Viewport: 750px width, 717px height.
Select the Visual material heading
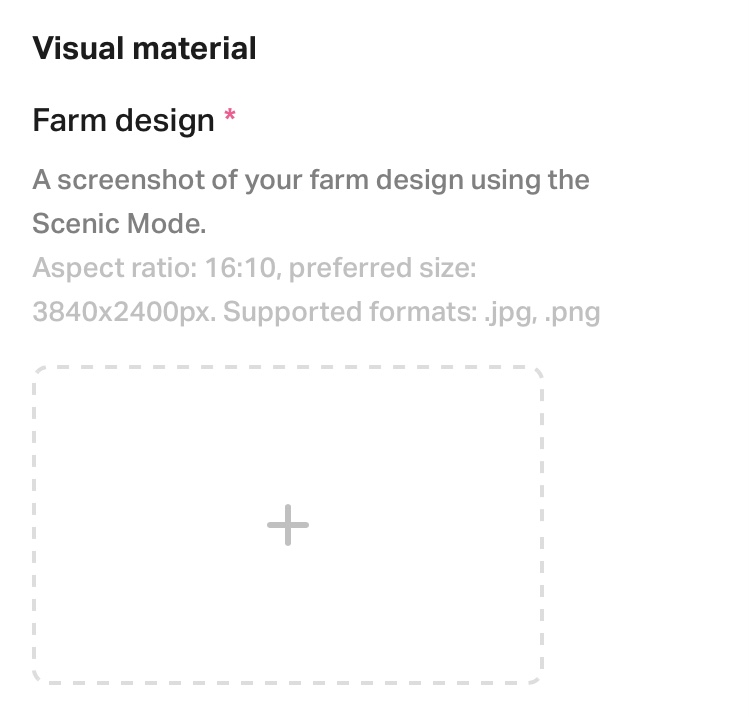click(x=144, y=48)
